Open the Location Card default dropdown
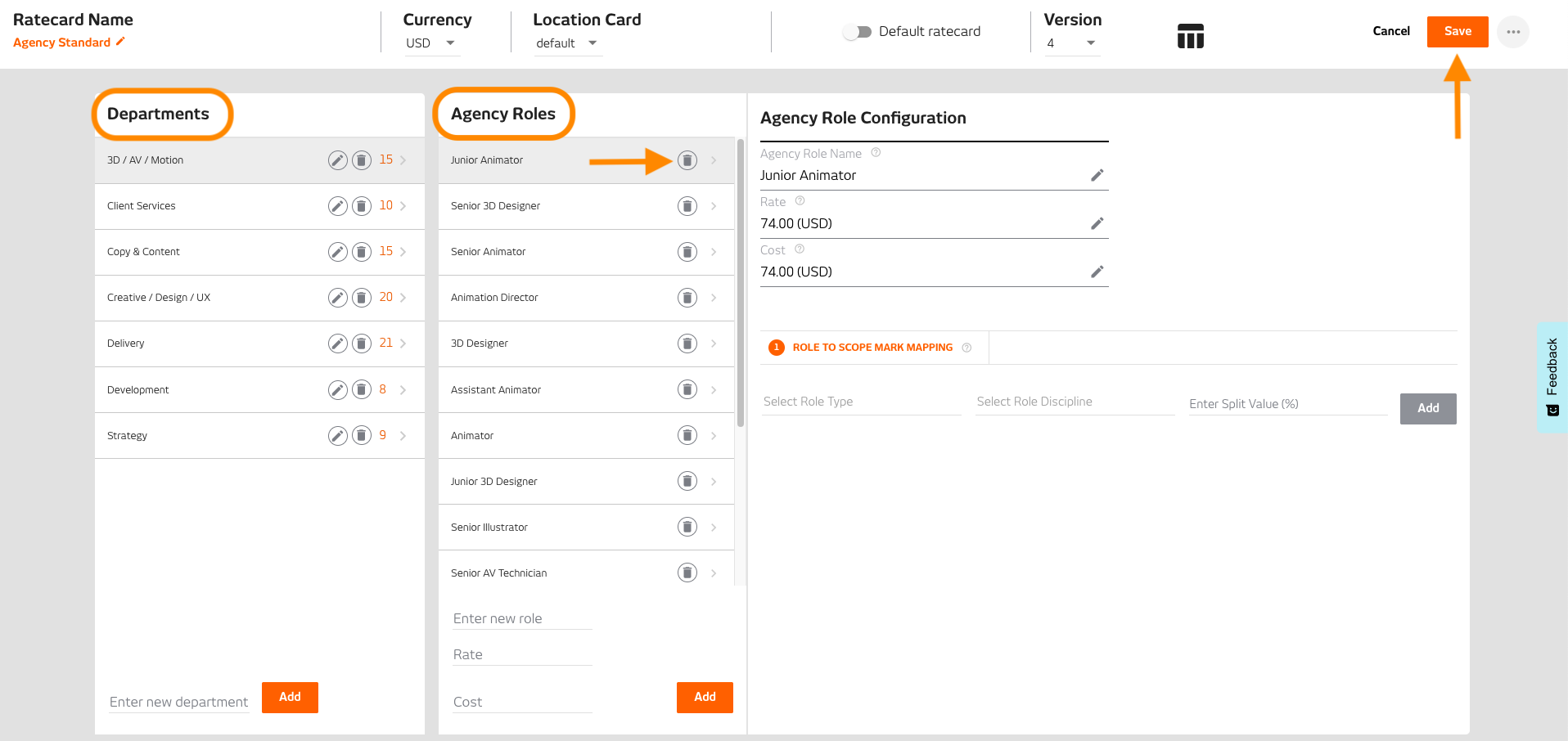The height and width of the screenshot is (741, 1568). [566, 43]
